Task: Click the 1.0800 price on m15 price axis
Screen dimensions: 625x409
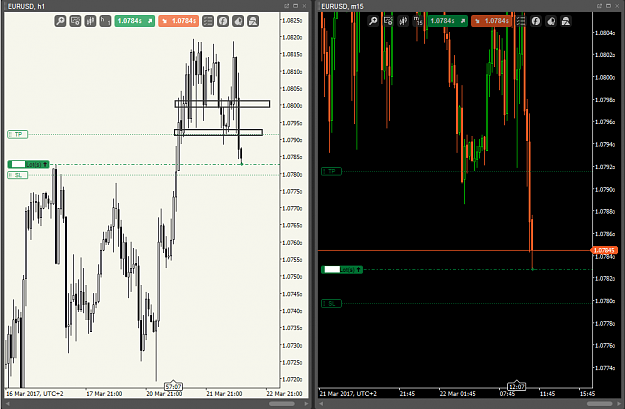Action: pyautogui.click(x=605, y=77)
